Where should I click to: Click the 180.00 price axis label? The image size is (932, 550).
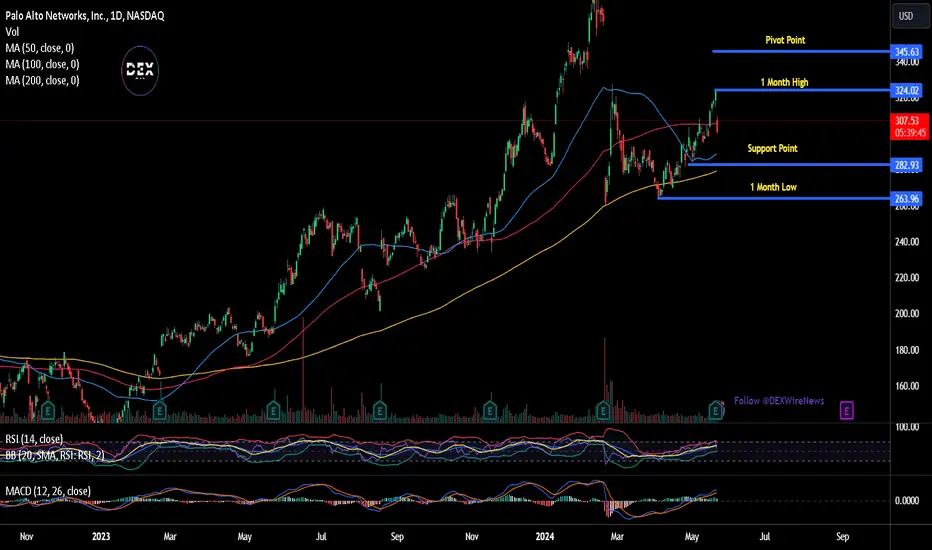click(906, 350)
